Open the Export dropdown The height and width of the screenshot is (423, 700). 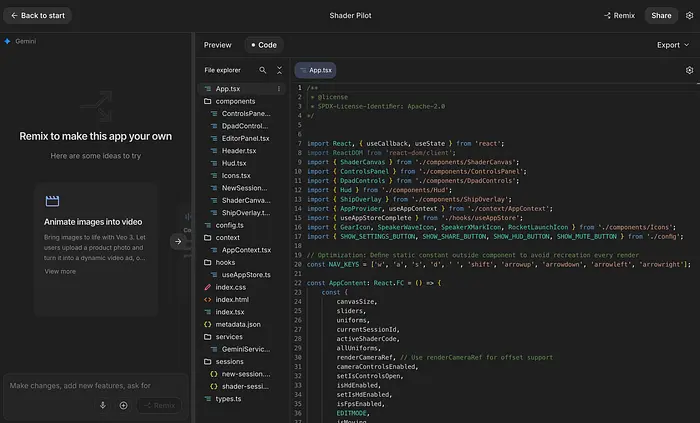[673, 45]
